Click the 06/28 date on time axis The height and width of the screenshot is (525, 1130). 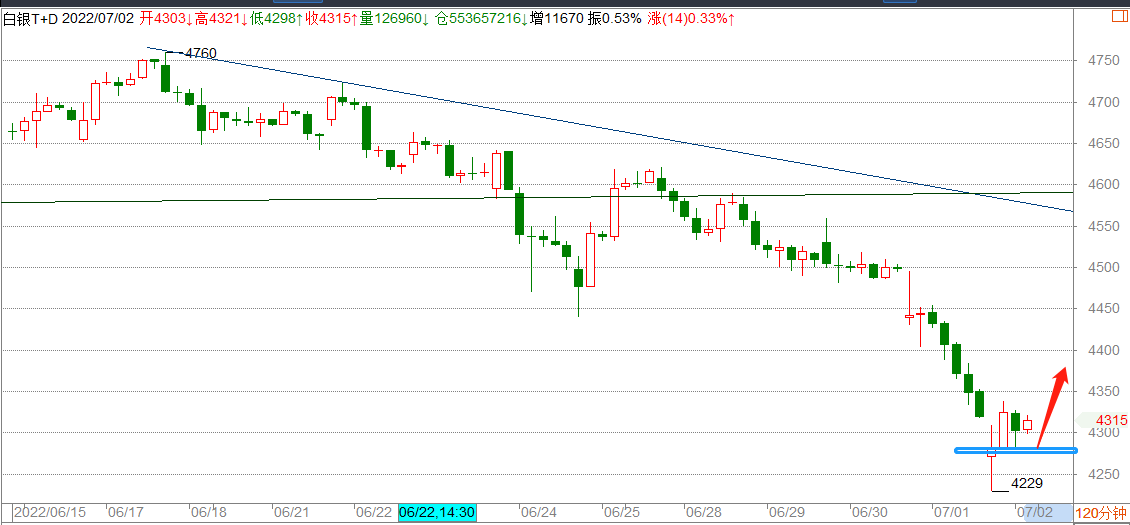(x=702, y=513)
